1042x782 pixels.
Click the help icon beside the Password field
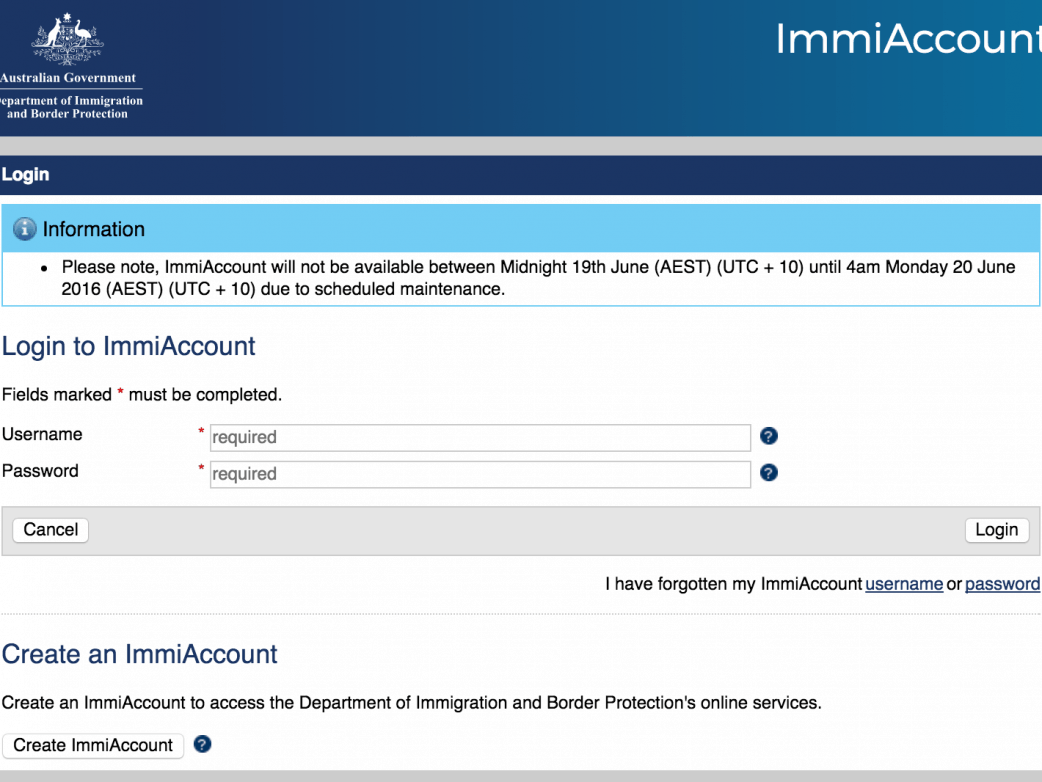tap(768, 473)
